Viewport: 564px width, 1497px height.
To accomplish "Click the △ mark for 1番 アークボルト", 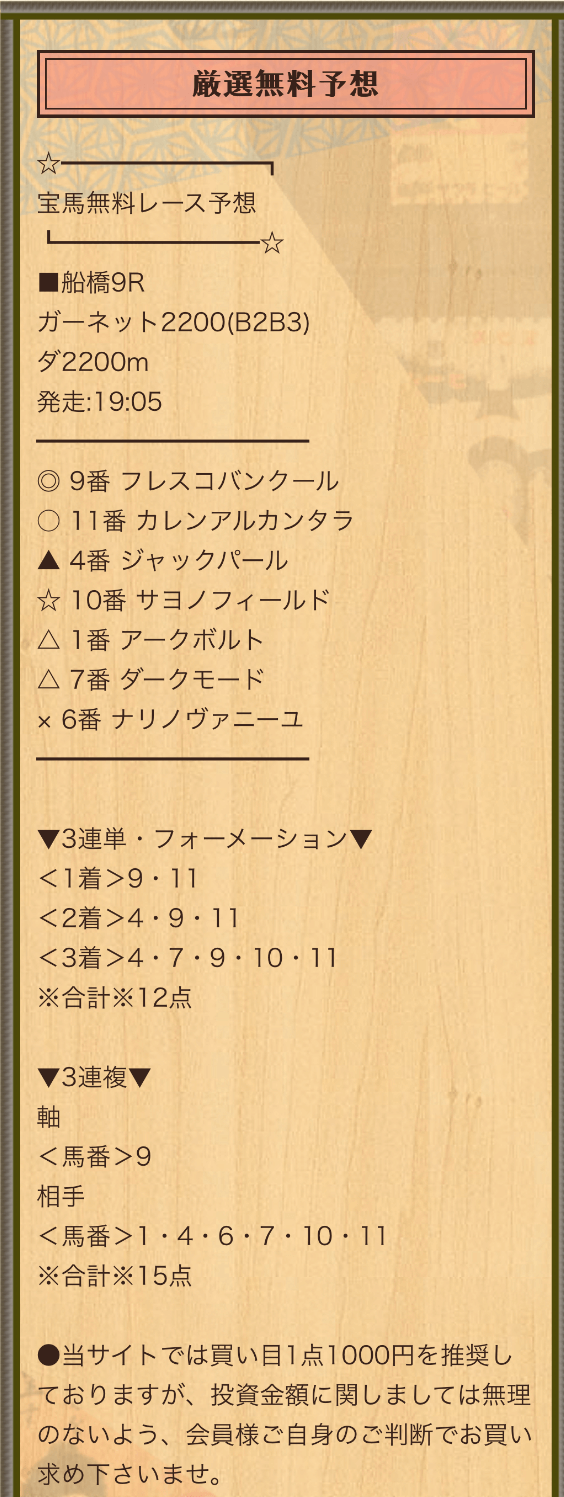I will 49,640.
